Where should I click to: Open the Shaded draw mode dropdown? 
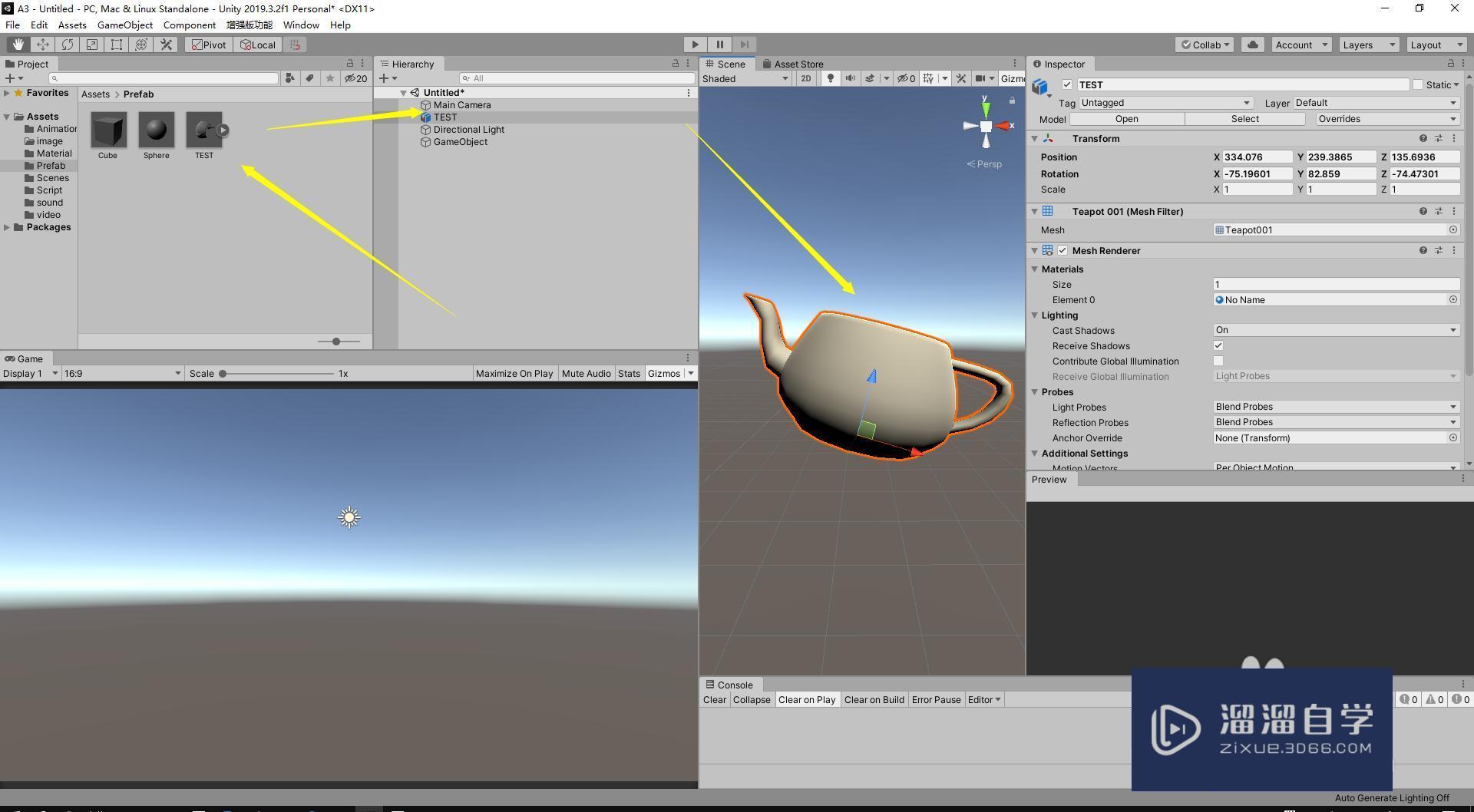click(x=743, y=78)
